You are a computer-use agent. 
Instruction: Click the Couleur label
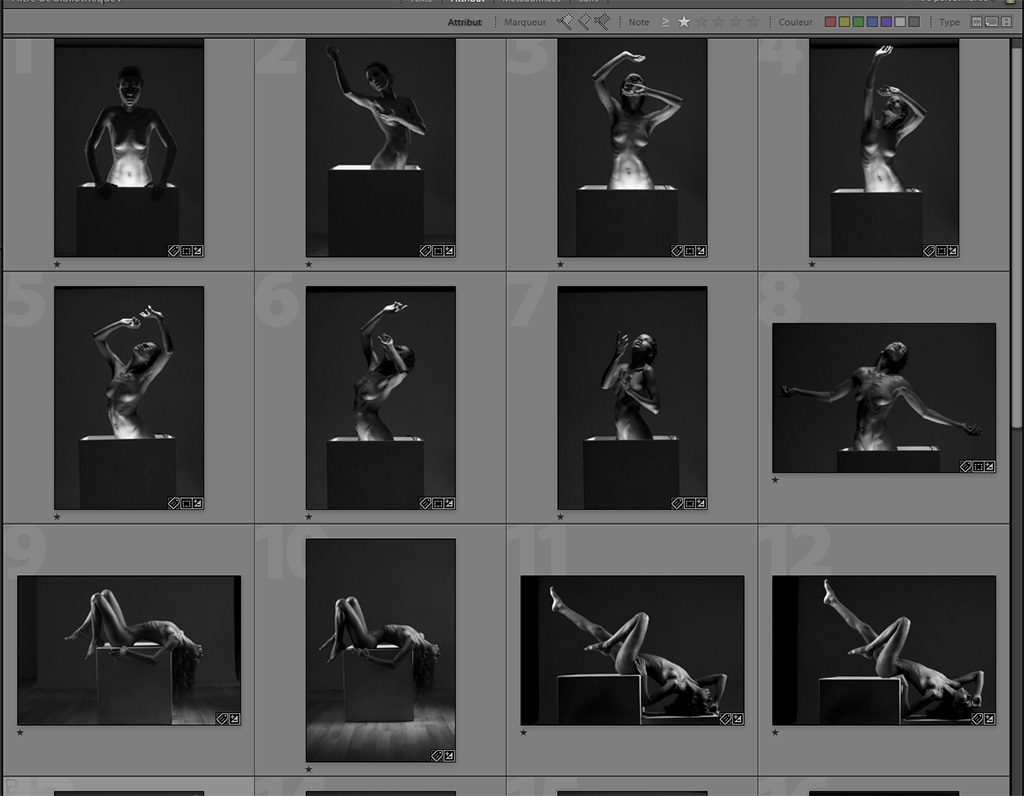tap(795, 22)
